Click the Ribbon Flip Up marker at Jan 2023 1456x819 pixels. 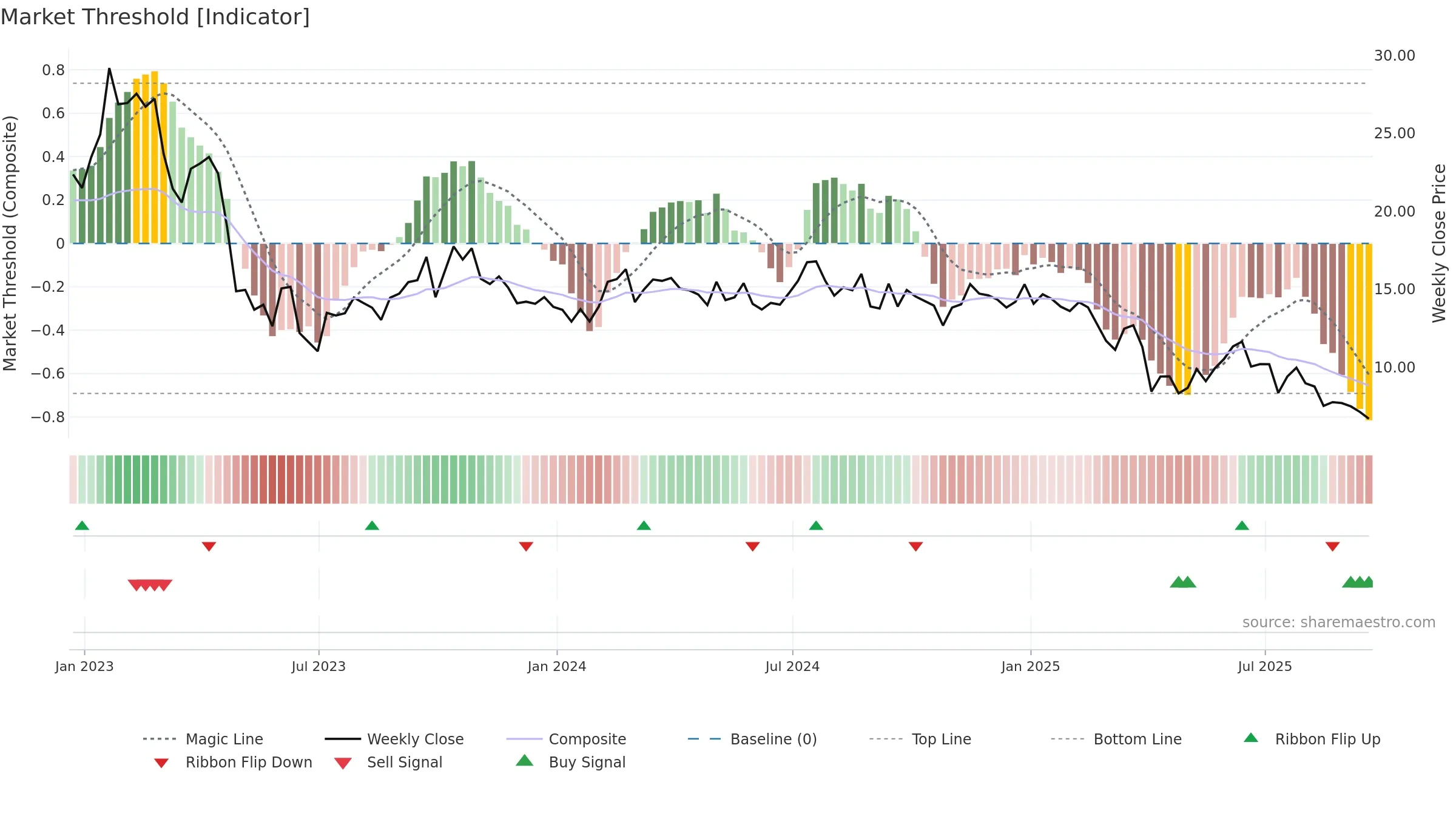coord(82,525)
